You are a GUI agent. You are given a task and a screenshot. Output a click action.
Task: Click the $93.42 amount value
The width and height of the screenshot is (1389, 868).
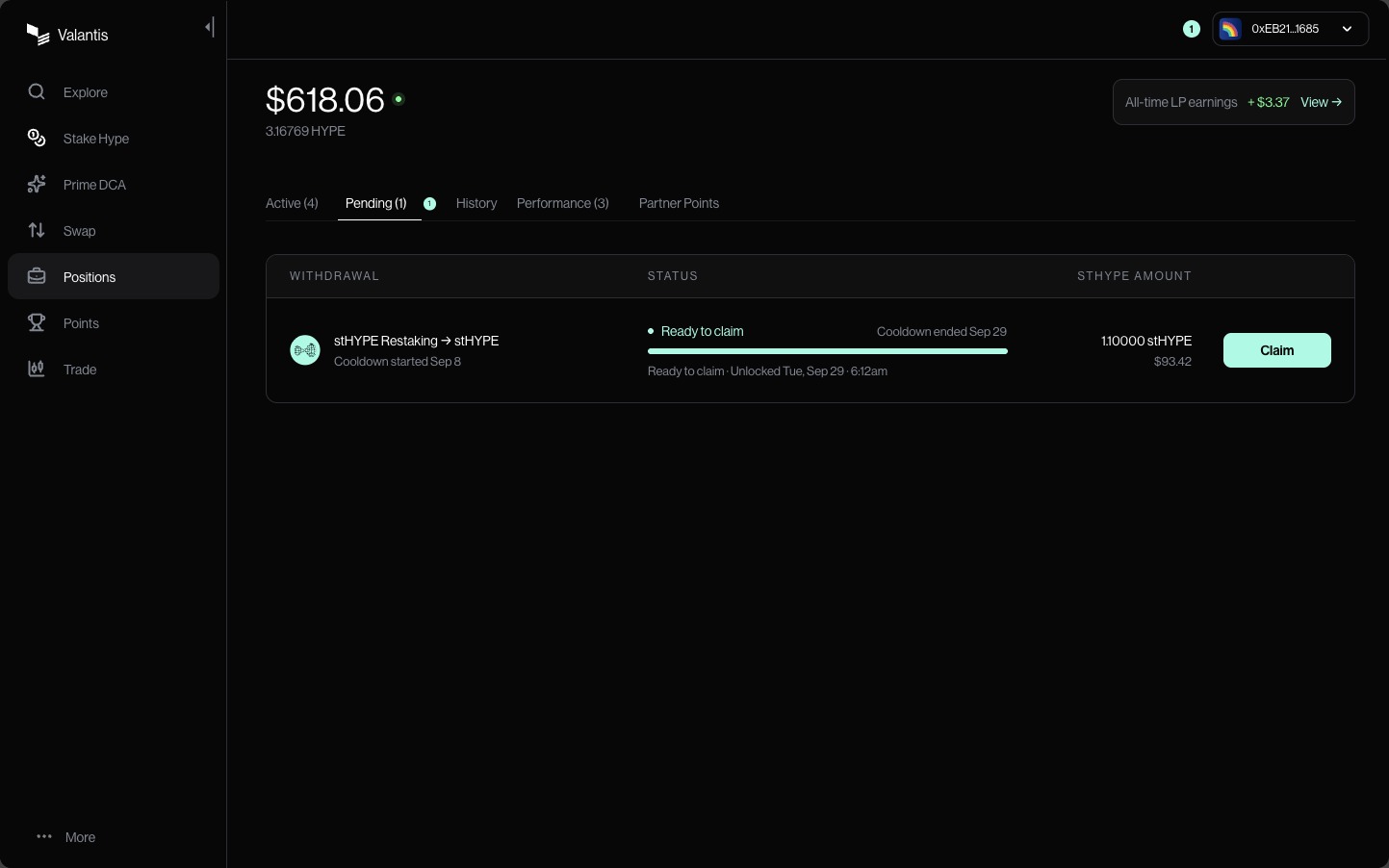pyautogui.click(x=1172, y=362)
